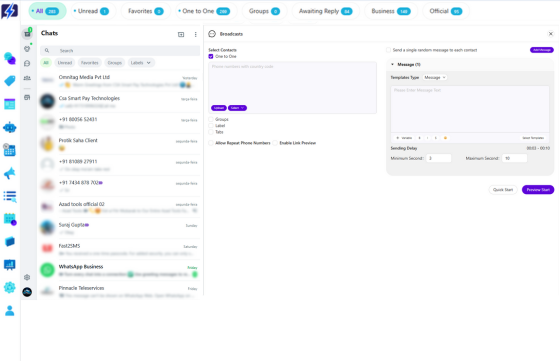Click the new chat icon beside Chats
Viewport: 560px width, 361px height.
(x=181, y=34)
